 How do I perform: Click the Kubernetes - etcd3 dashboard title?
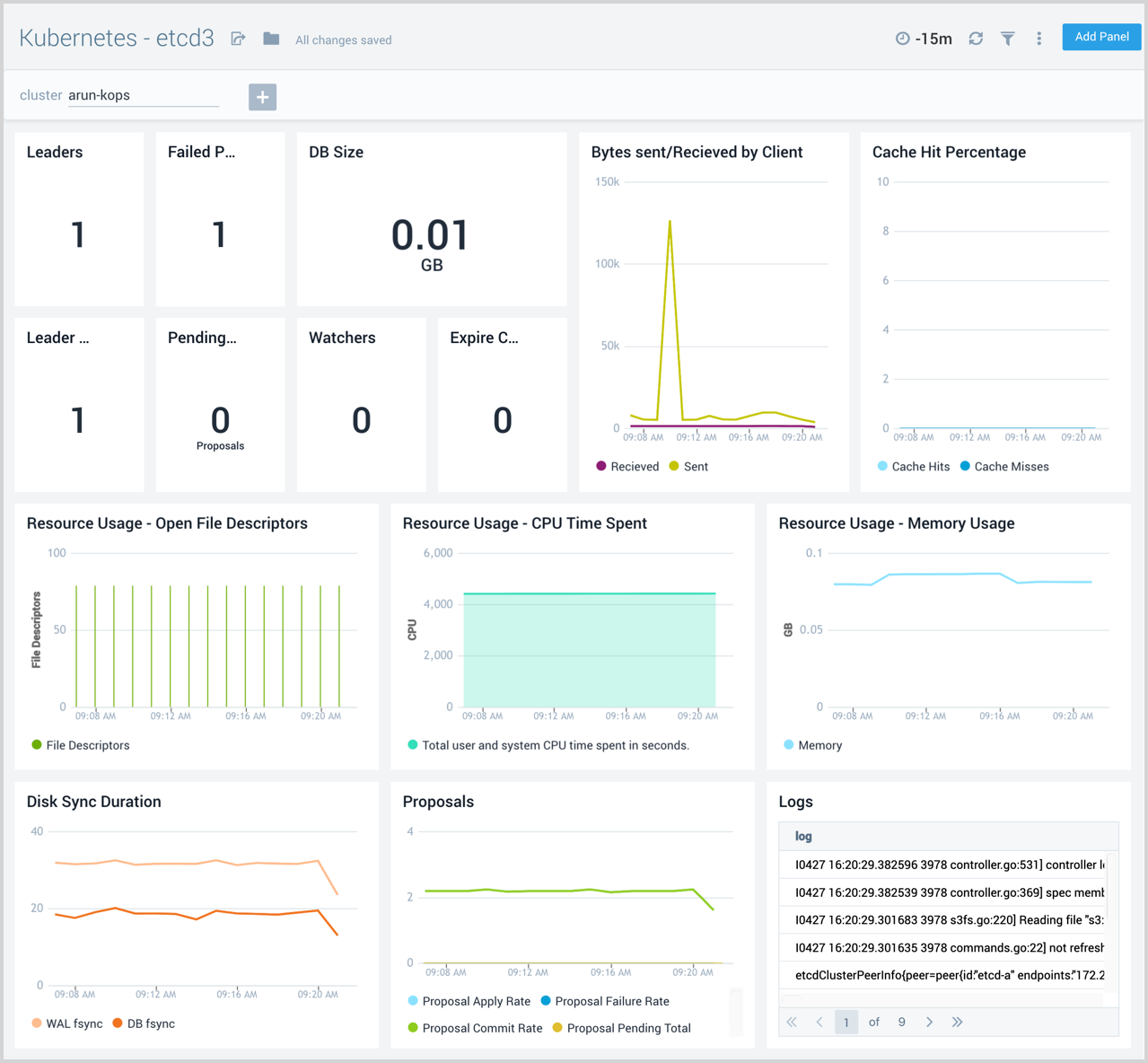pos(117,38)
